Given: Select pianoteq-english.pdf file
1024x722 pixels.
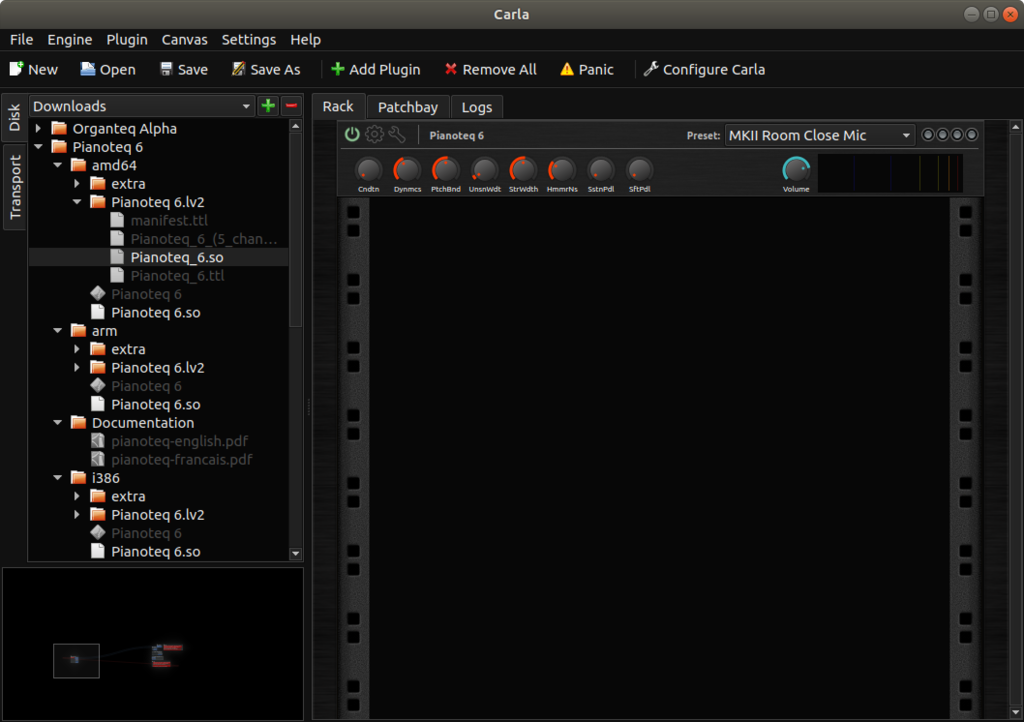Looking at the screenshot, I should [180, 441].
